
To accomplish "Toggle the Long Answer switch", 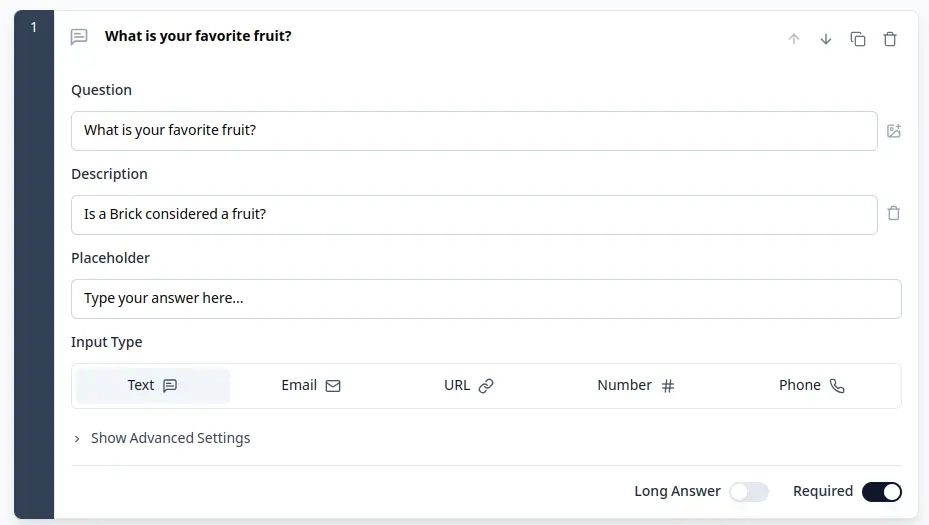I will [x=749, y=492].
